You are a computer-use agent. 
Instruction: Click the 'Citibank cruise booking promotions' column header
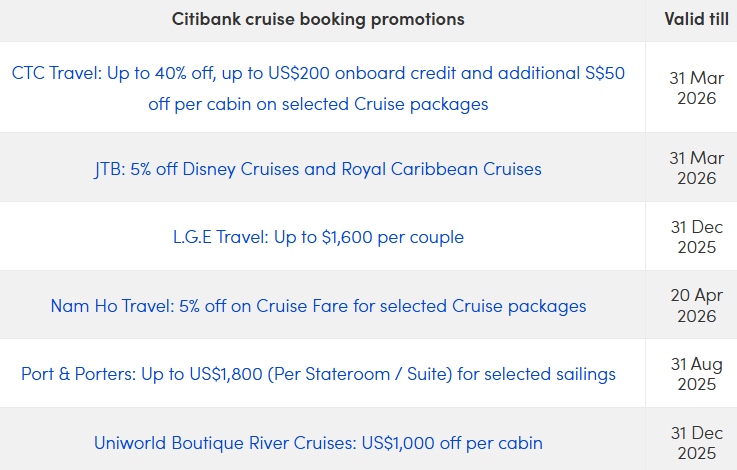318,20
